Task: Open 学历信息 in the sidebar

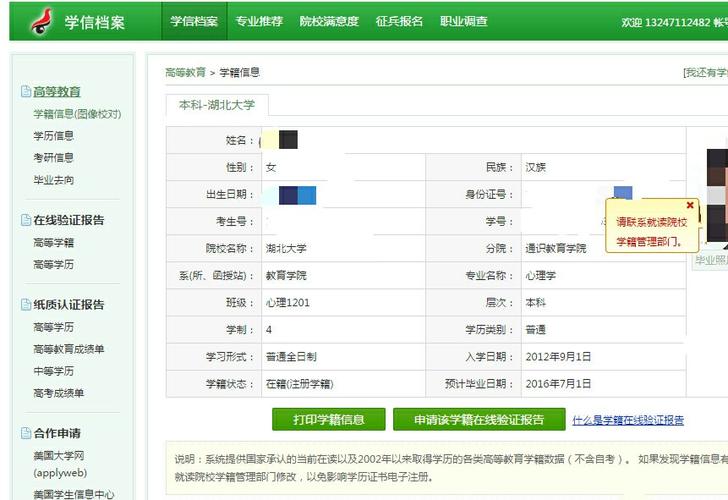Action: (53, 136)
